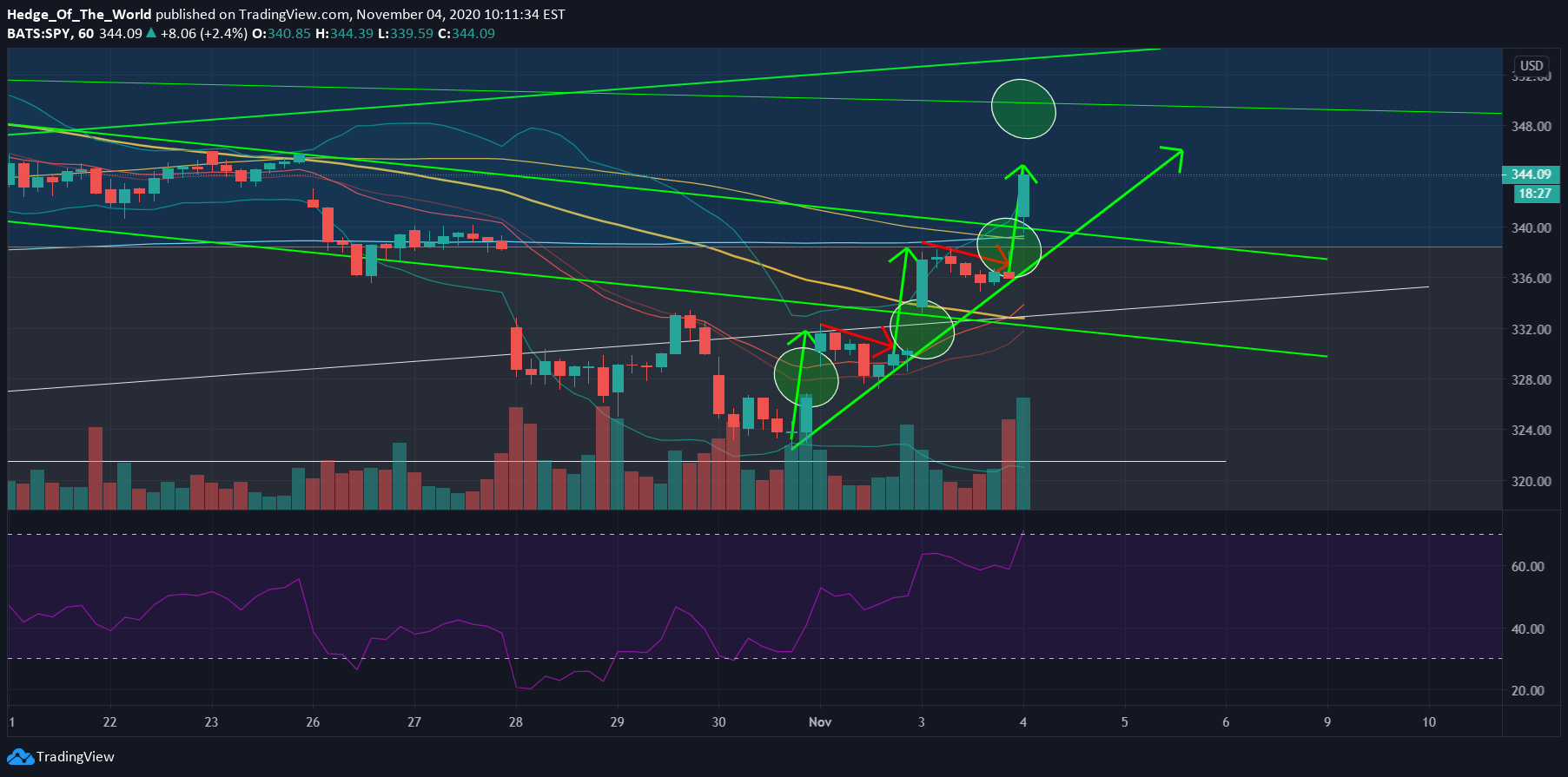Click the 18:27 bar countdown tag
This screenshot has width=1568, height=777.
coord(1534,194)
